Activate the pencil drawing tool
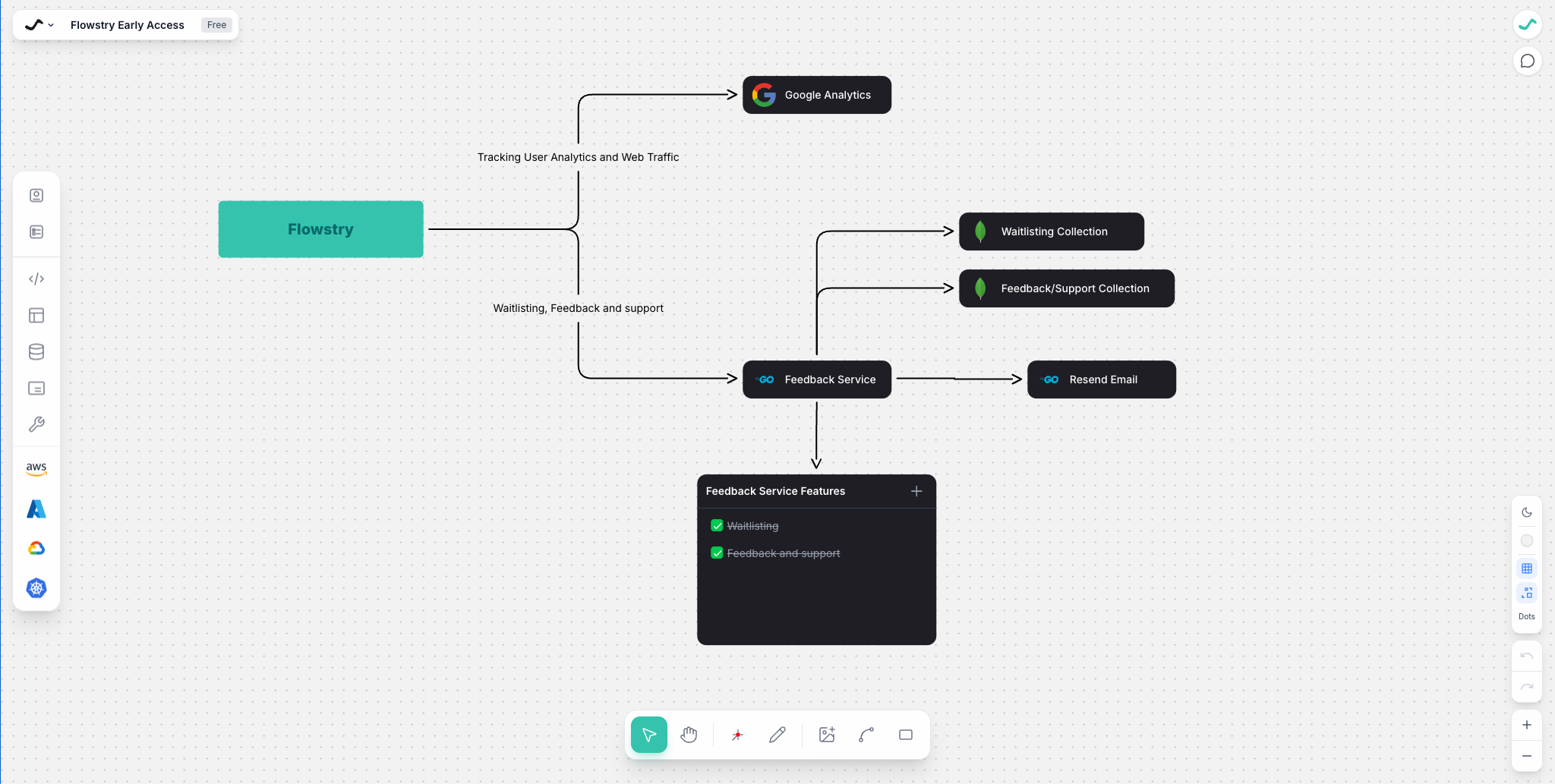 777,735
